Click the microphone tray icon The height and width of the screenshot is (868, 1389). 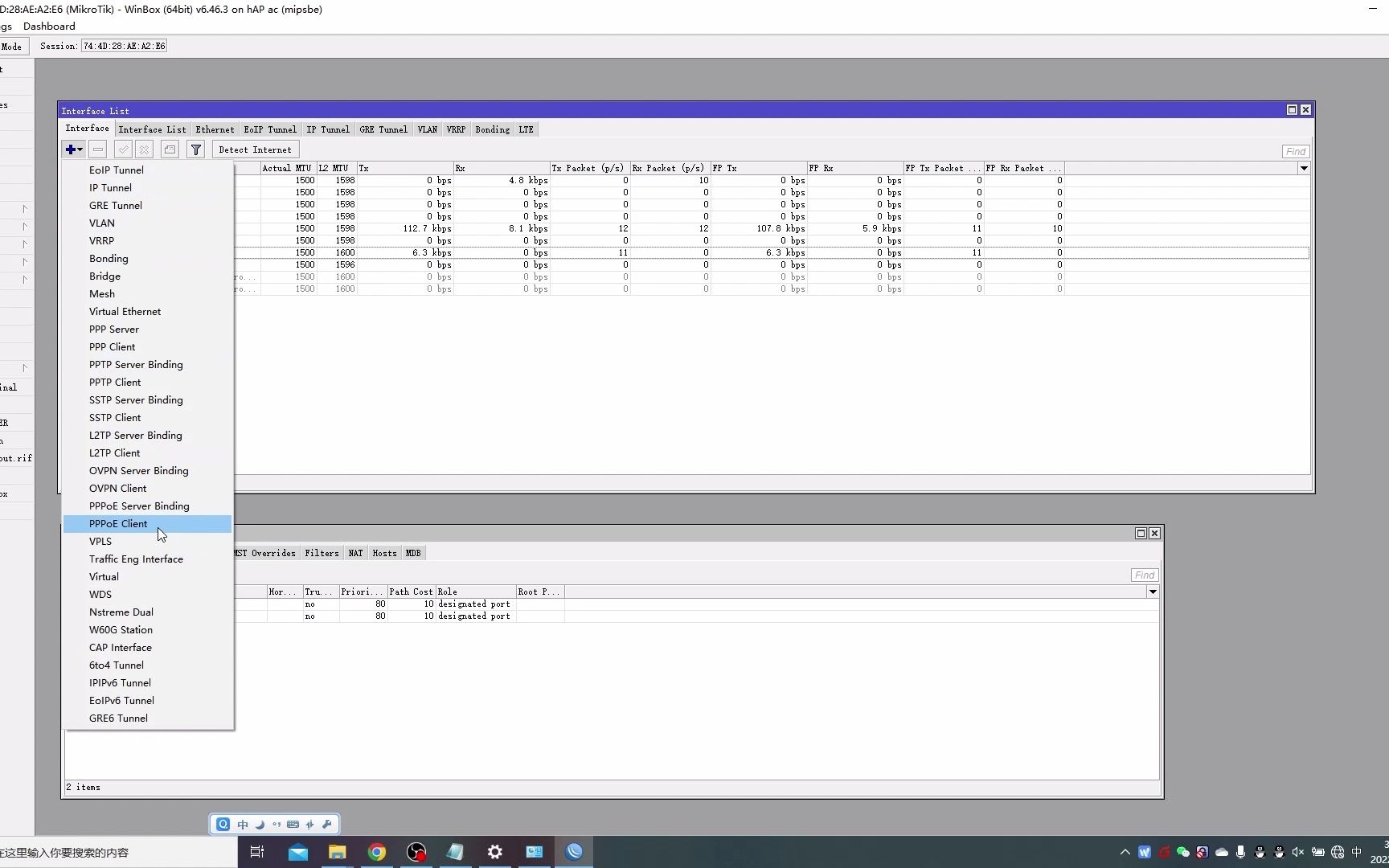1240,852
